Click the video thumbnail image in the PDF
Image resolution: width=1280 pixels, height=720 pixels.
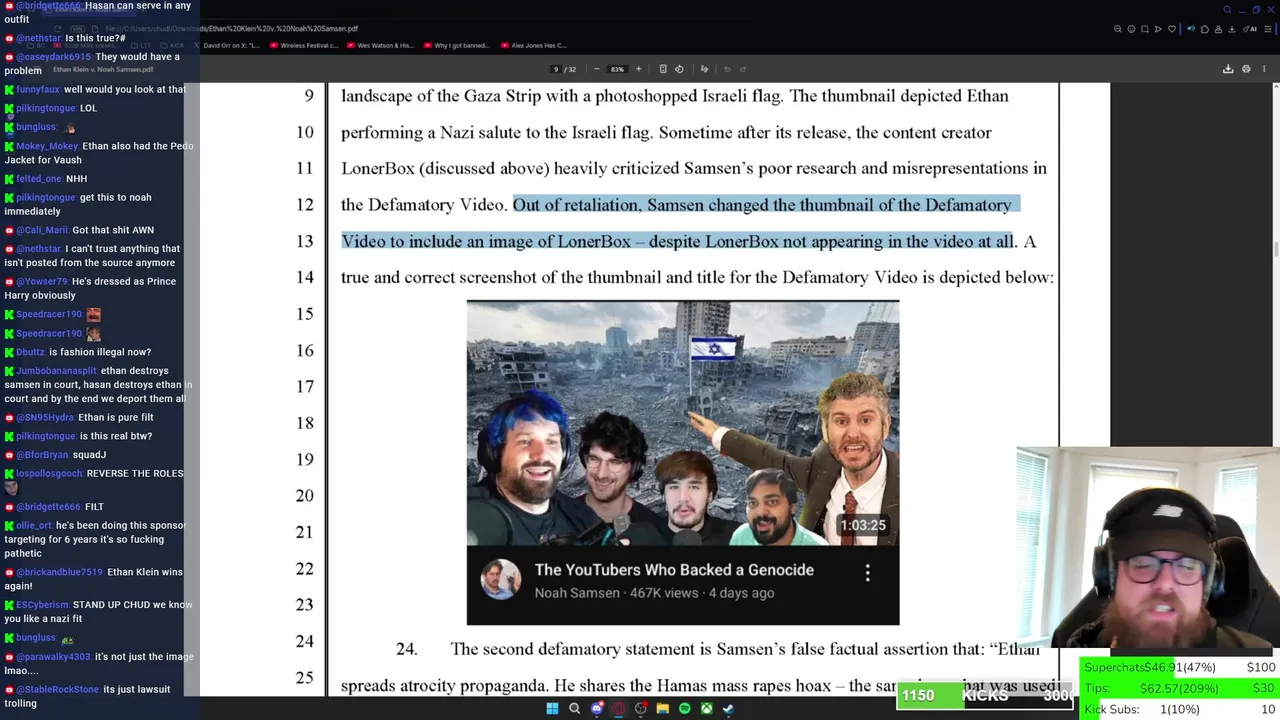[x=683, y=424]
